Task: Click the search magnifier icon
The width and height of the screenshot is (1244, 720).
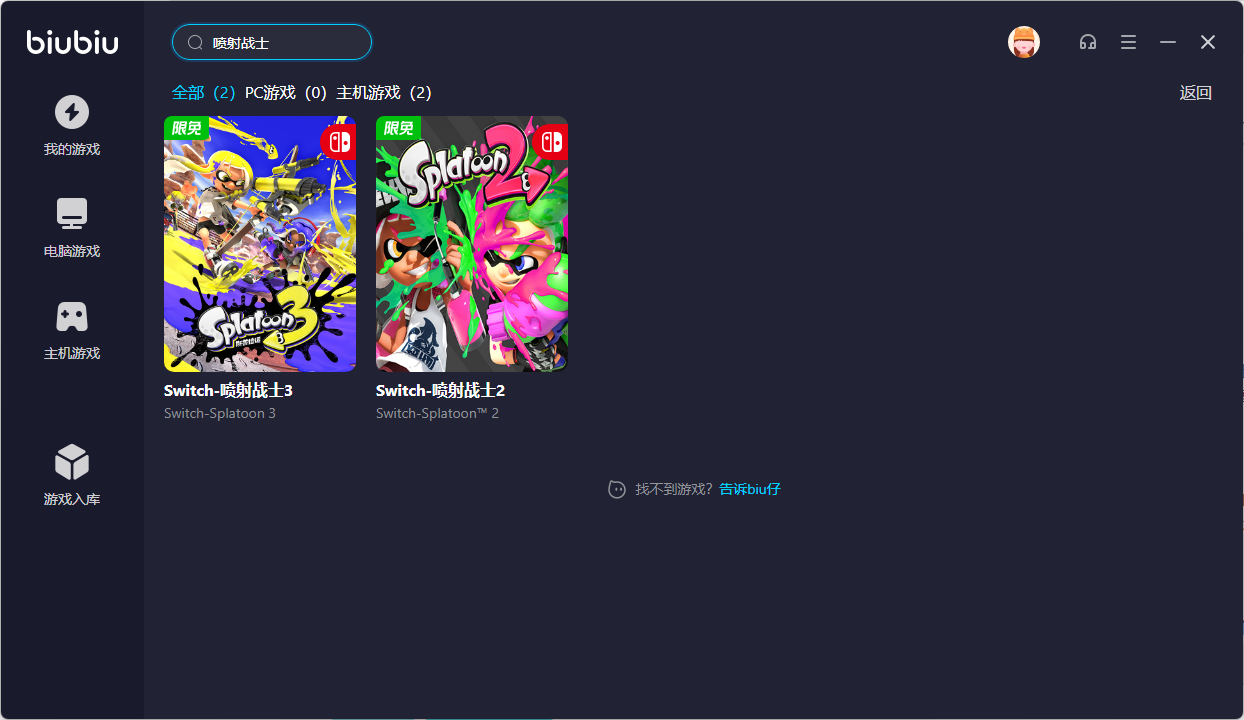Action: tap(196, 43)
